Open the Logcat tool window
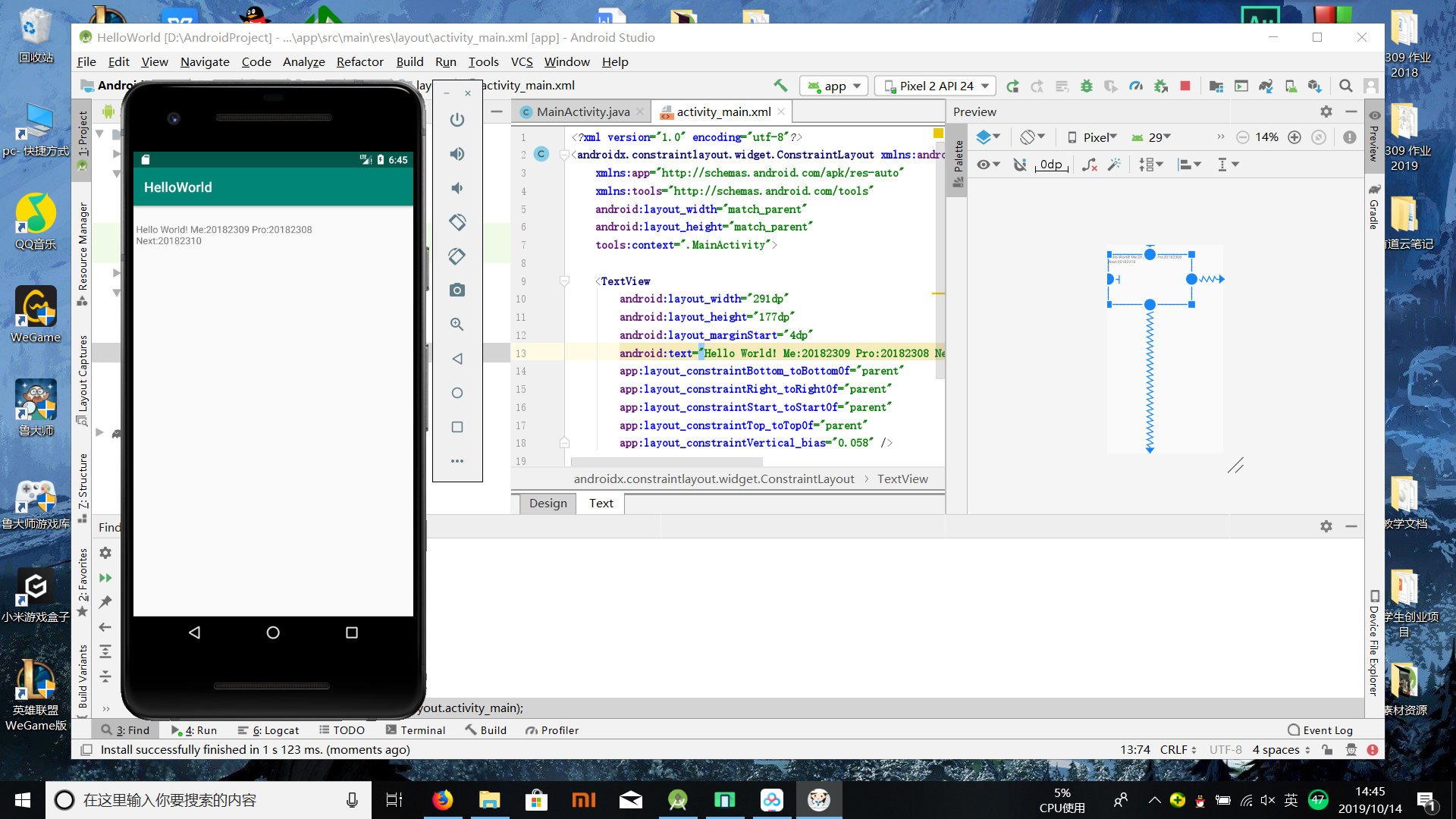 click(x=268, y=730)
